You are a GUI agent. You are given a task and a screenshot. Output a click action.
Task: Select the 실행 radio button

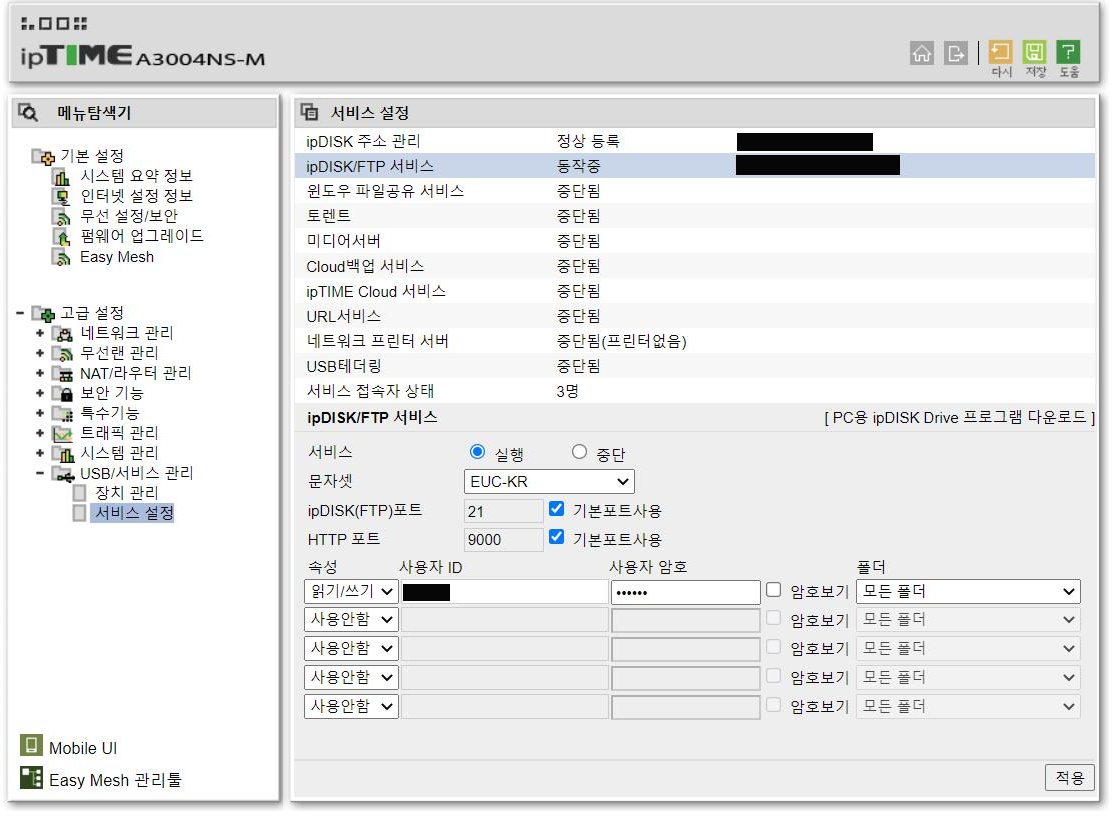pyautogui.click(x=477, y=452)
